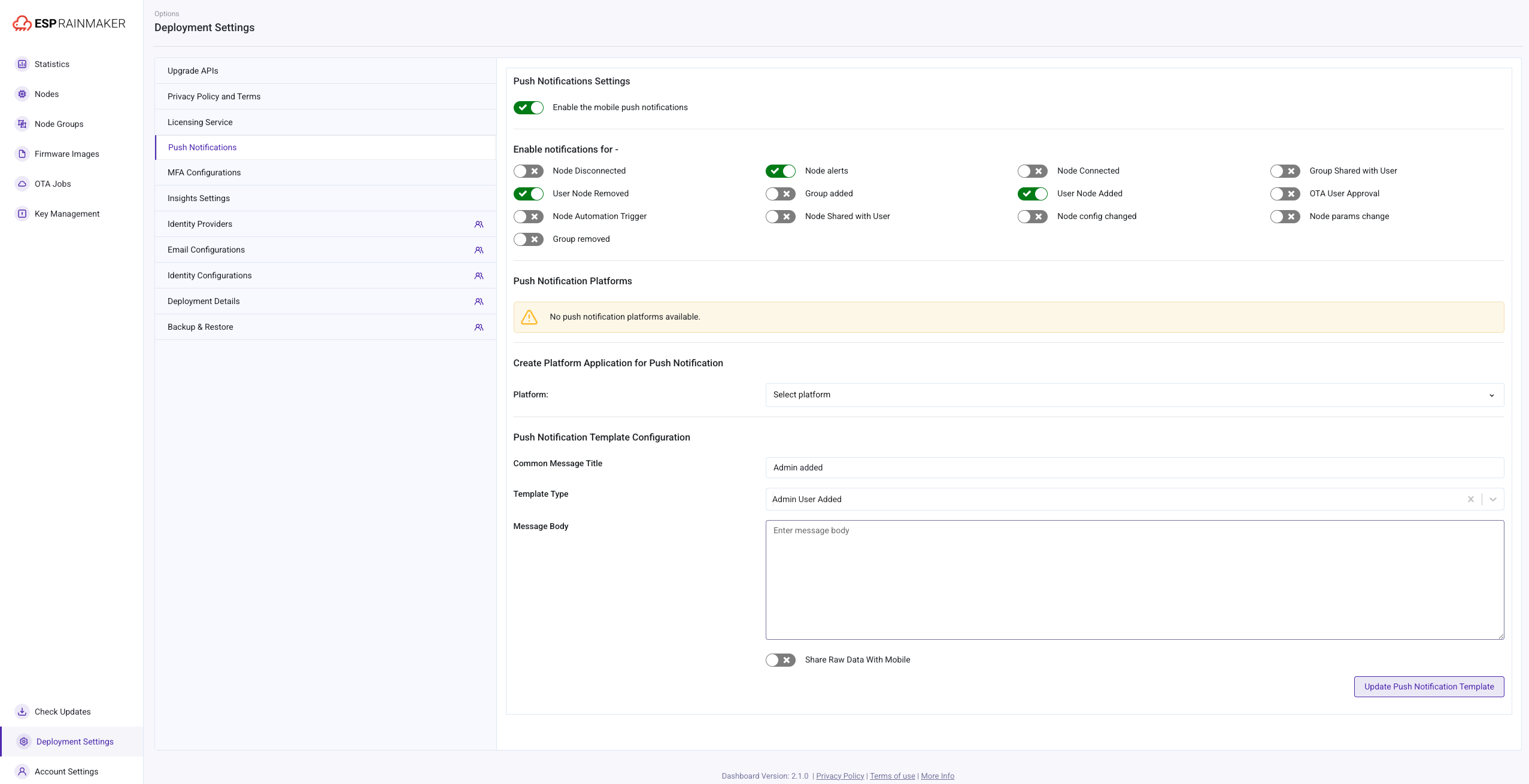1529x784 pixels.
Task: Enable the Node Disconnected notification toggle
Action: [529, 171]
